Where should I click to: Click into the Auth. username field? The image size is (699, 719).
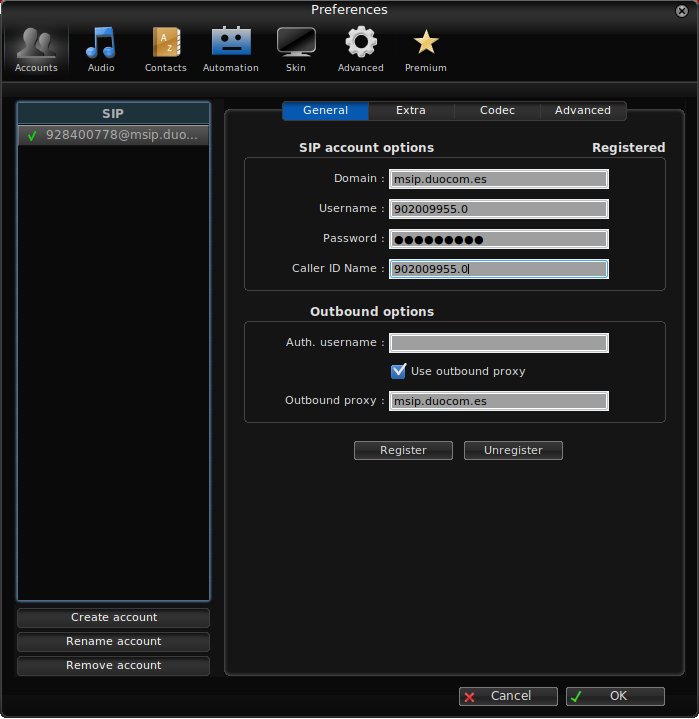[x=499, y=343]
